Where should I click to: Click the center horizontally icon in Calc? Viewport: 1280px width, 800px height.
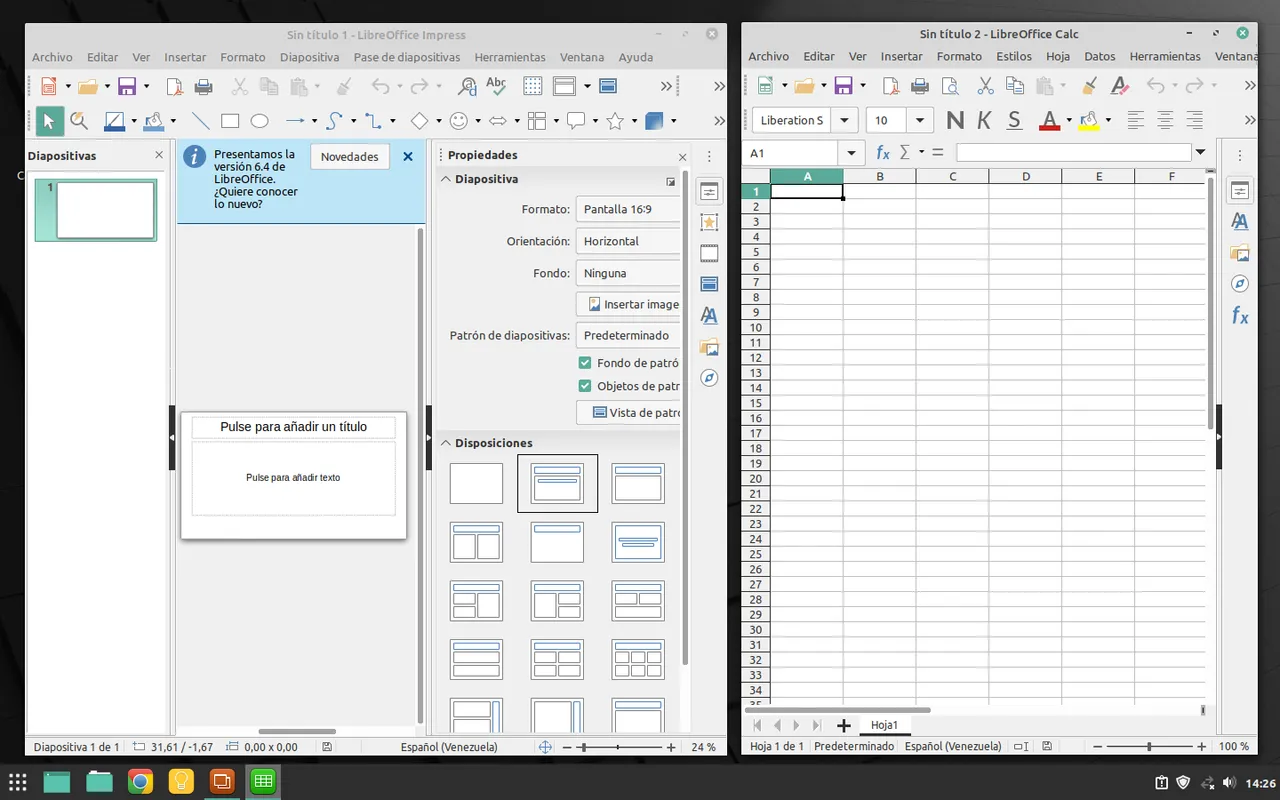pos(1165,120)
